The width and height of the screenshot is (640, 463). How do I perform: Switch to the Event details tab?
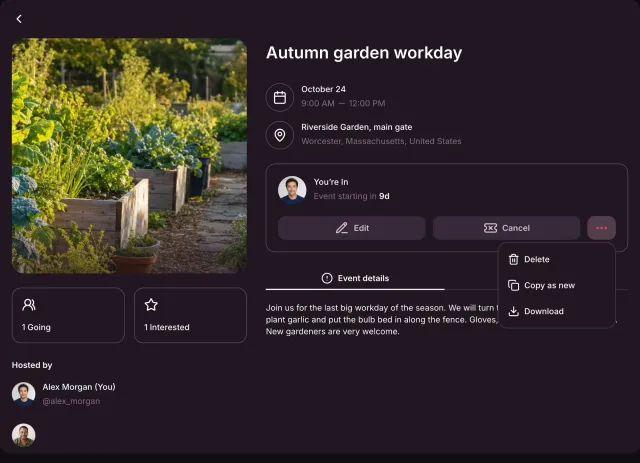pos(355,278)
